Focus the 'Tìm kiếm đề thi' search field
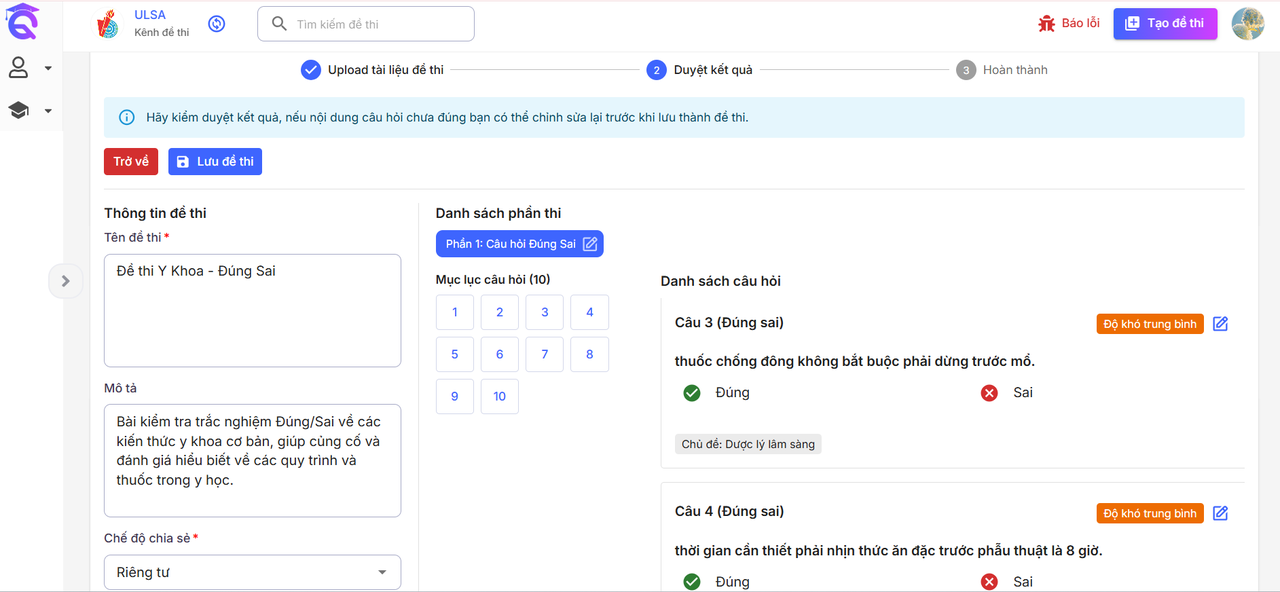Viewport: 1280px width, 592px height. pos(366,24)
